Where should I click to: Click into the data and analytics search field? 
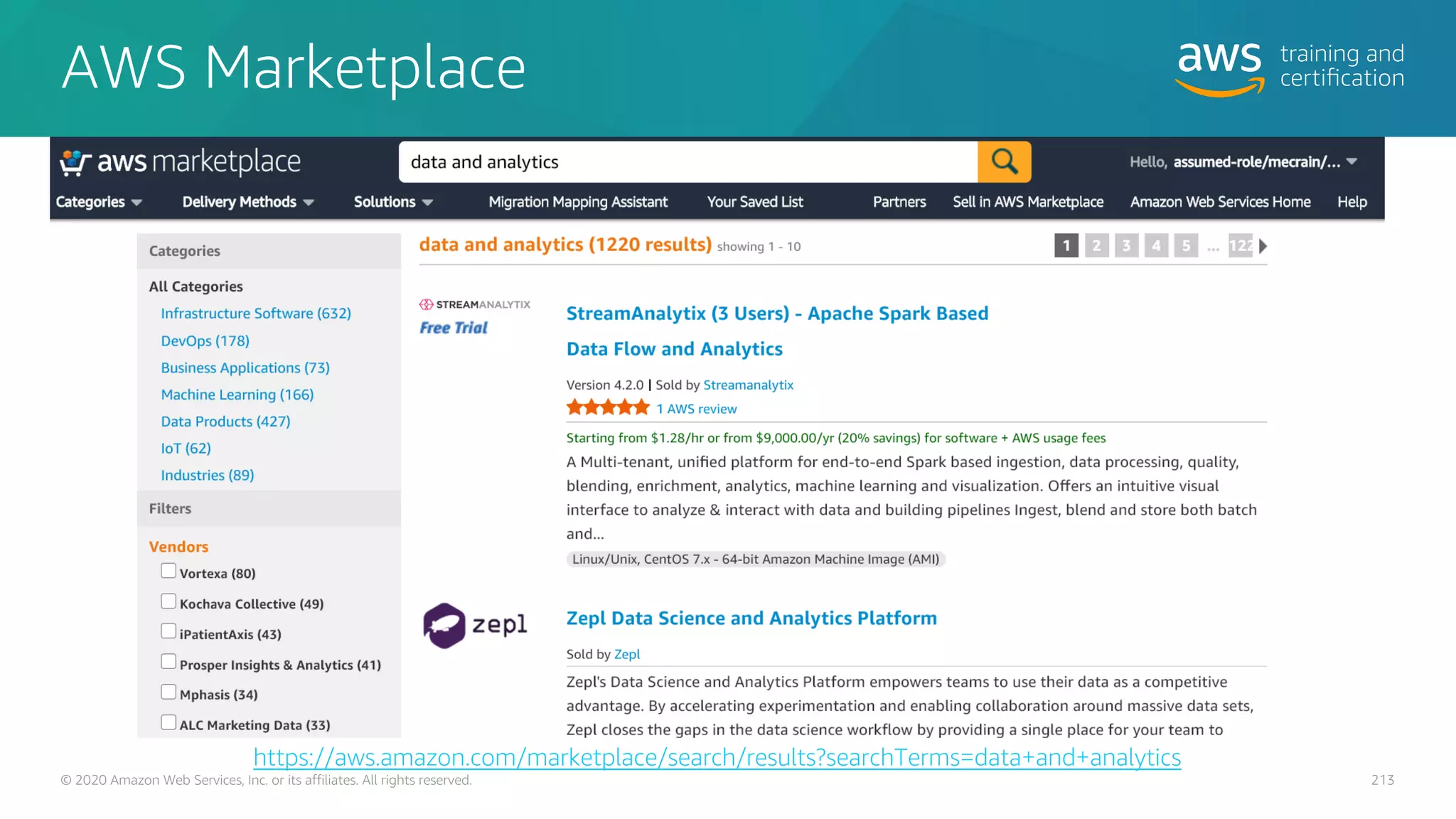tap(688, 162)
